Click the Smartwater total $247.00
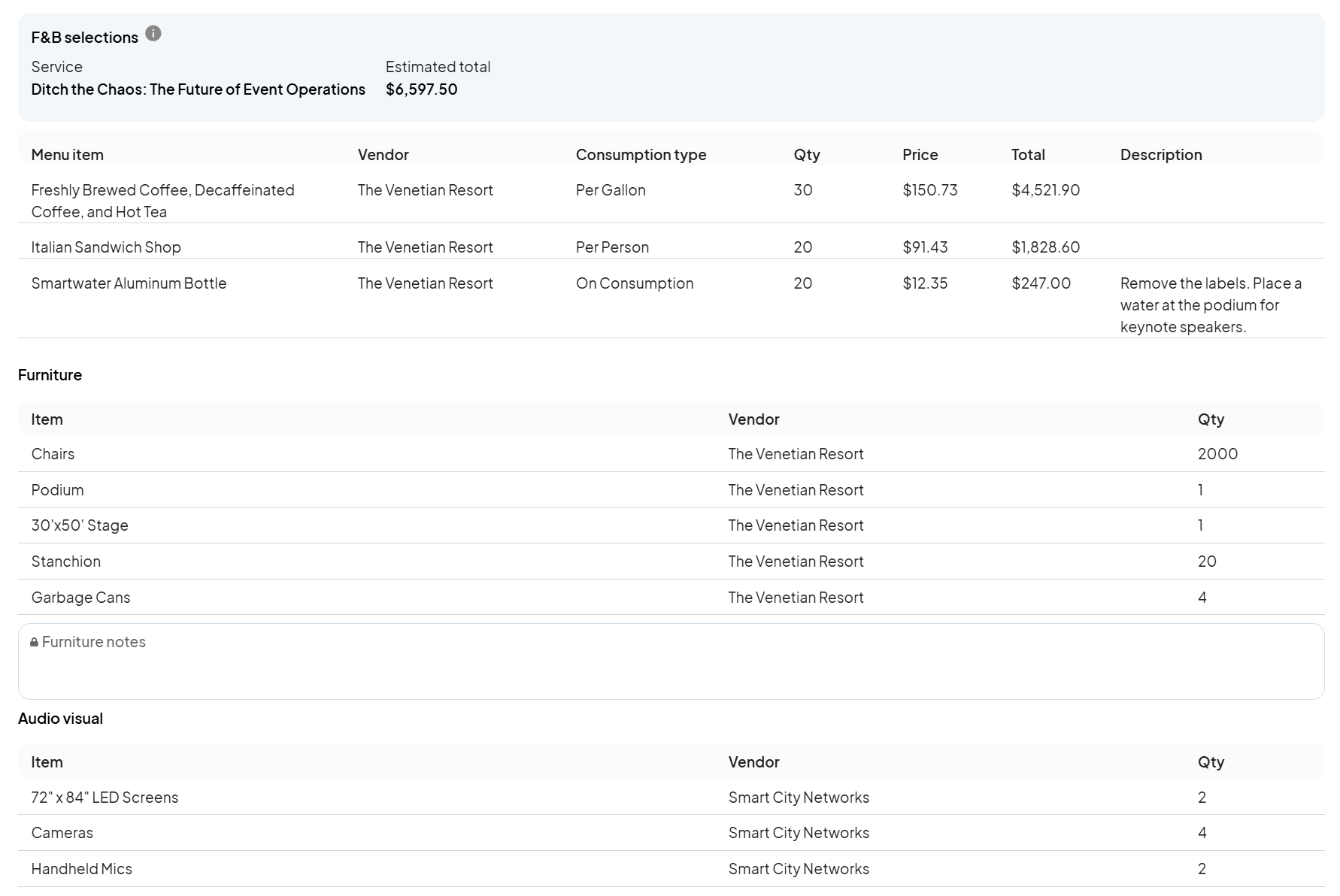1340x896 pixels. pos(1041,283)
